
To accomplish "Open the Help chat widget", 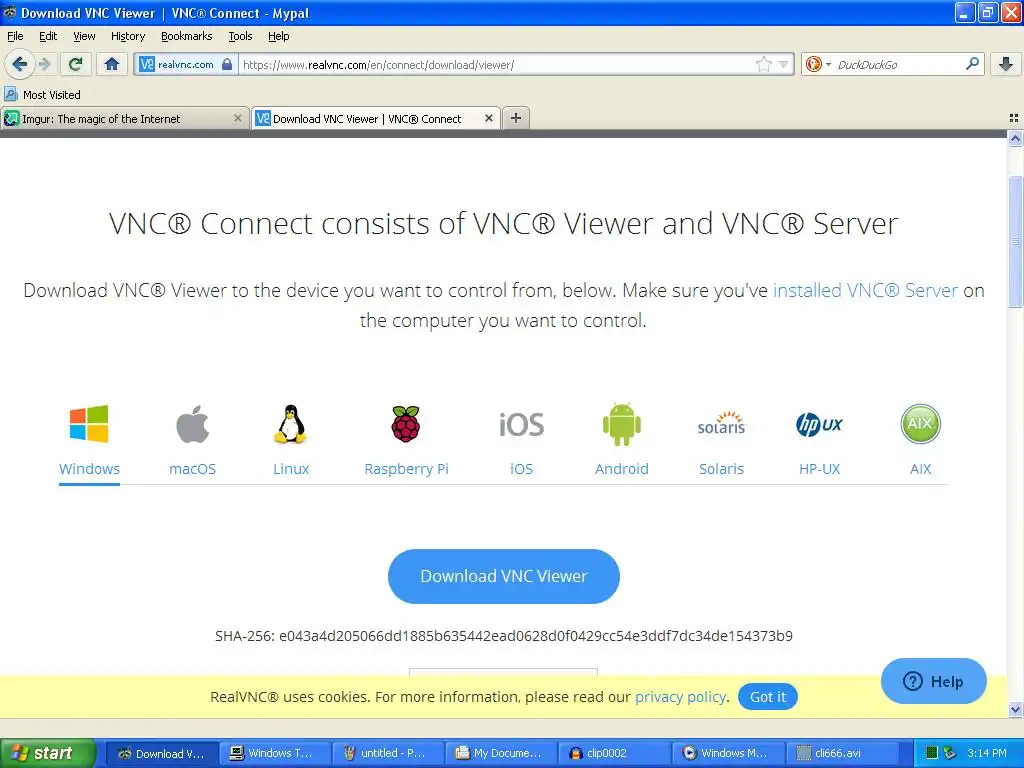I will tap(933, 681).
